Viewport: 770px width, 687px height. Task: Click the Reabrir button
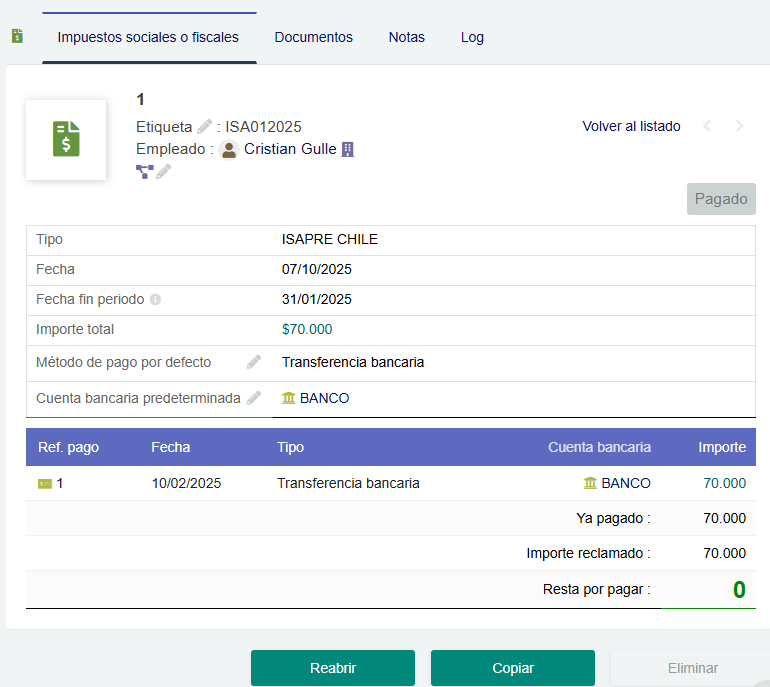332,668
